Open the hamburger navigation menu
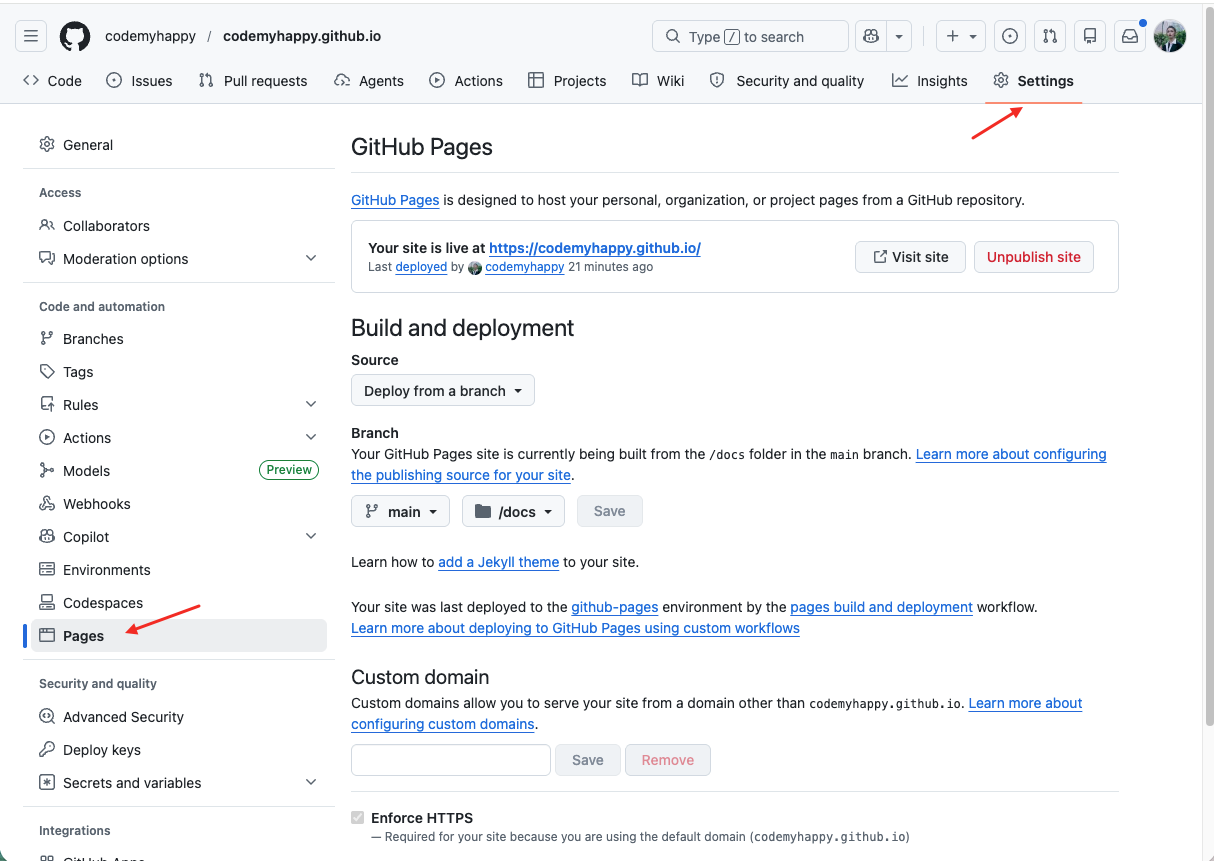The image size is (1214, 861). click(31, 36)
